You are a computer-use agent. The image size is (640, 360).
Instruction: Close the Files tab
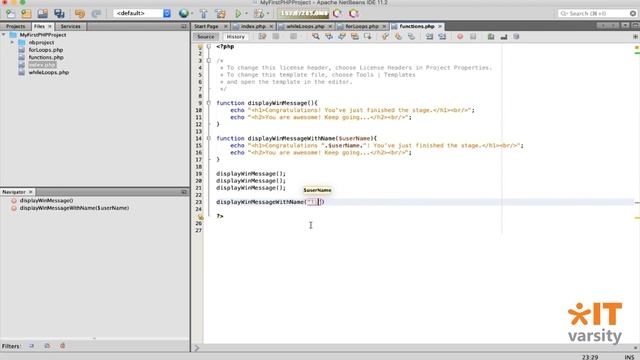coord(50,26)
